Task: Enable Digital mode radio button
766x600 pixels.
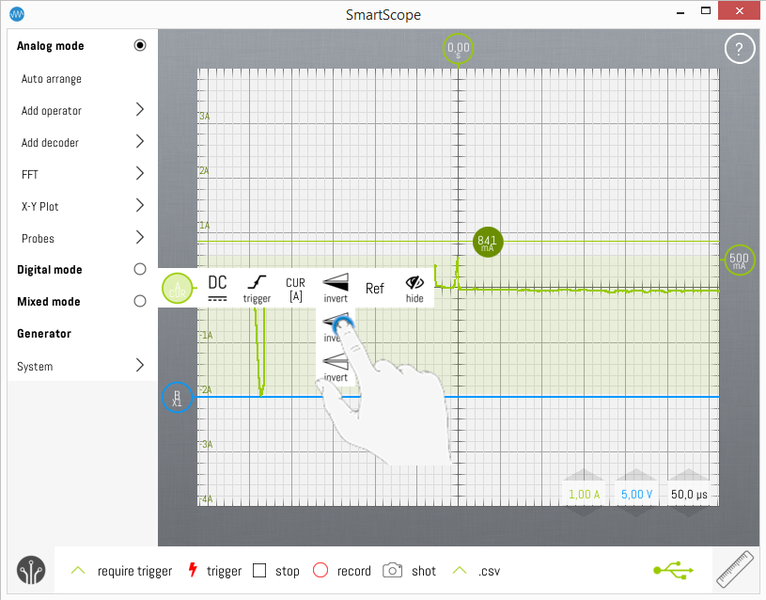Action: tap(140, 270)
